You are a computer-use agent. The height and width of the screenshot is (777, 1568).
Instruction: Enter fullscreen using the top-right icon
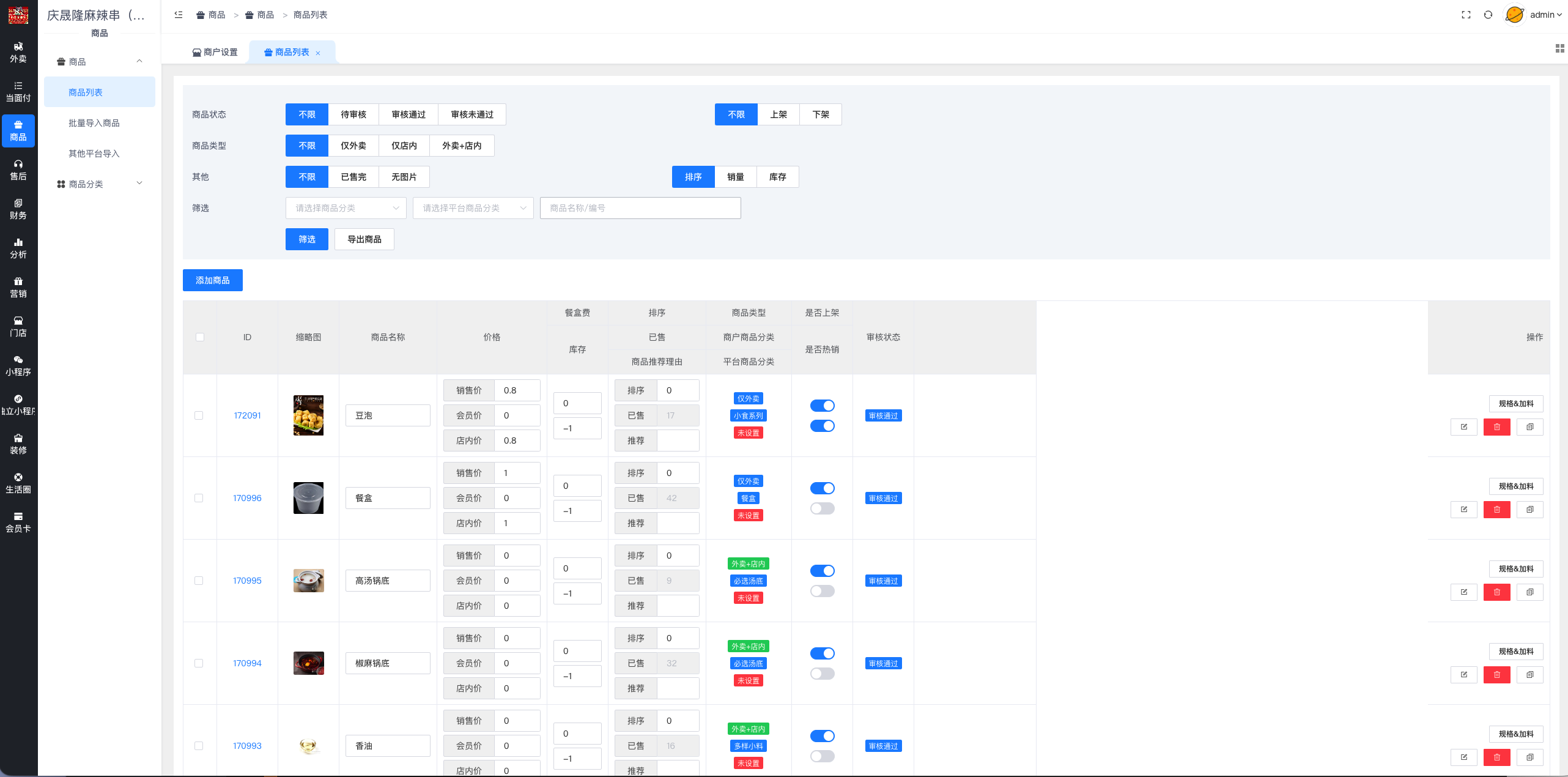coord(1466,15)
